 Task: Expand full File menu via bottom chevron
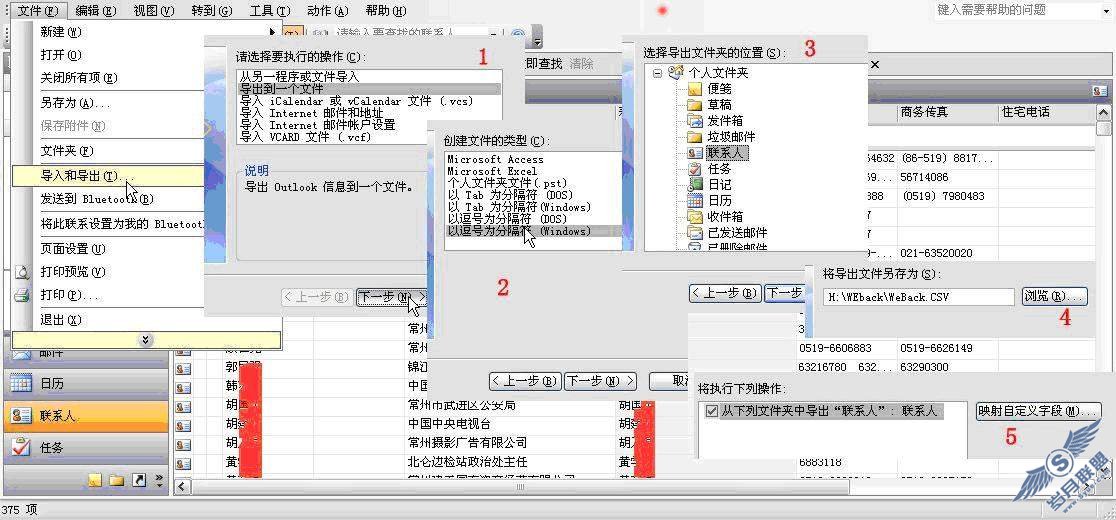pyautogui.click(x=146, y=340)
